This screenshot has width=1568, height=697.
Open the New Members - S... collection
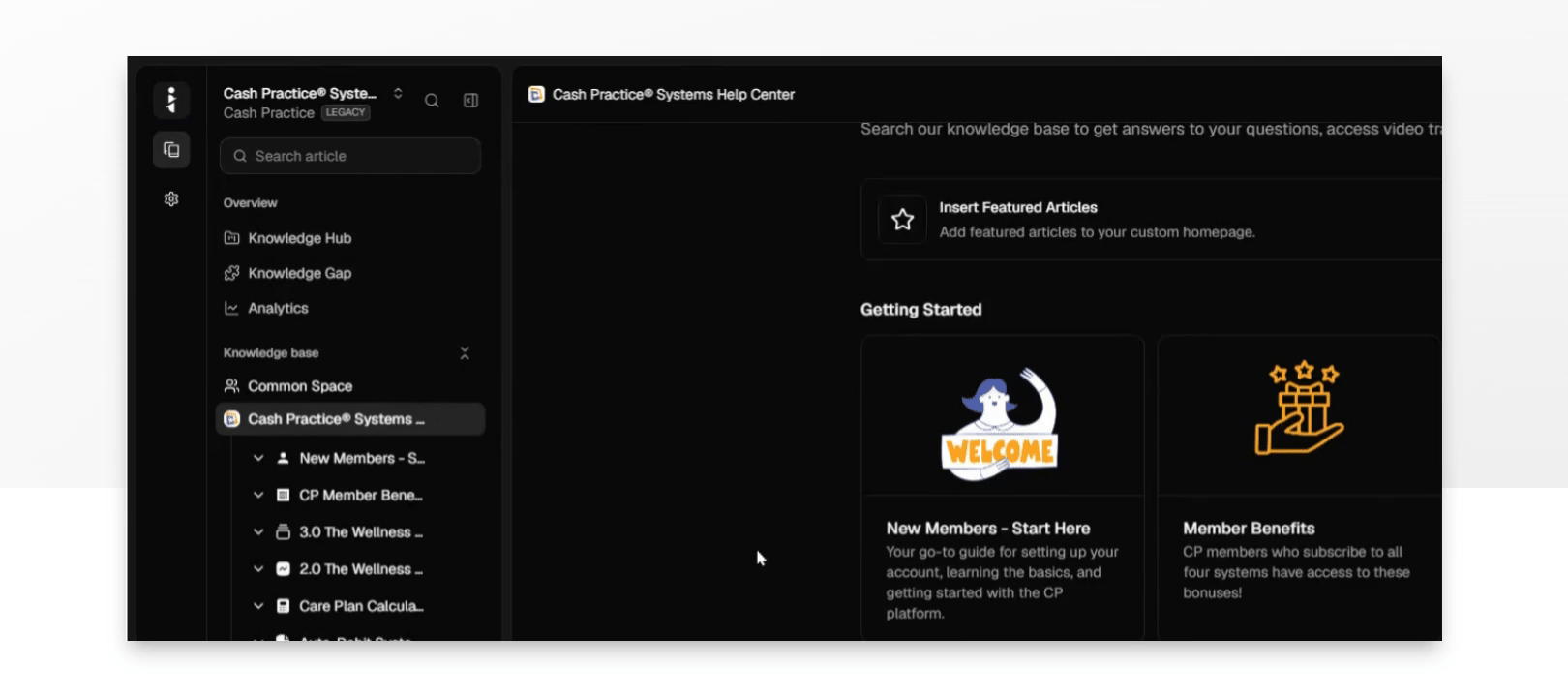tap(362, 458)
